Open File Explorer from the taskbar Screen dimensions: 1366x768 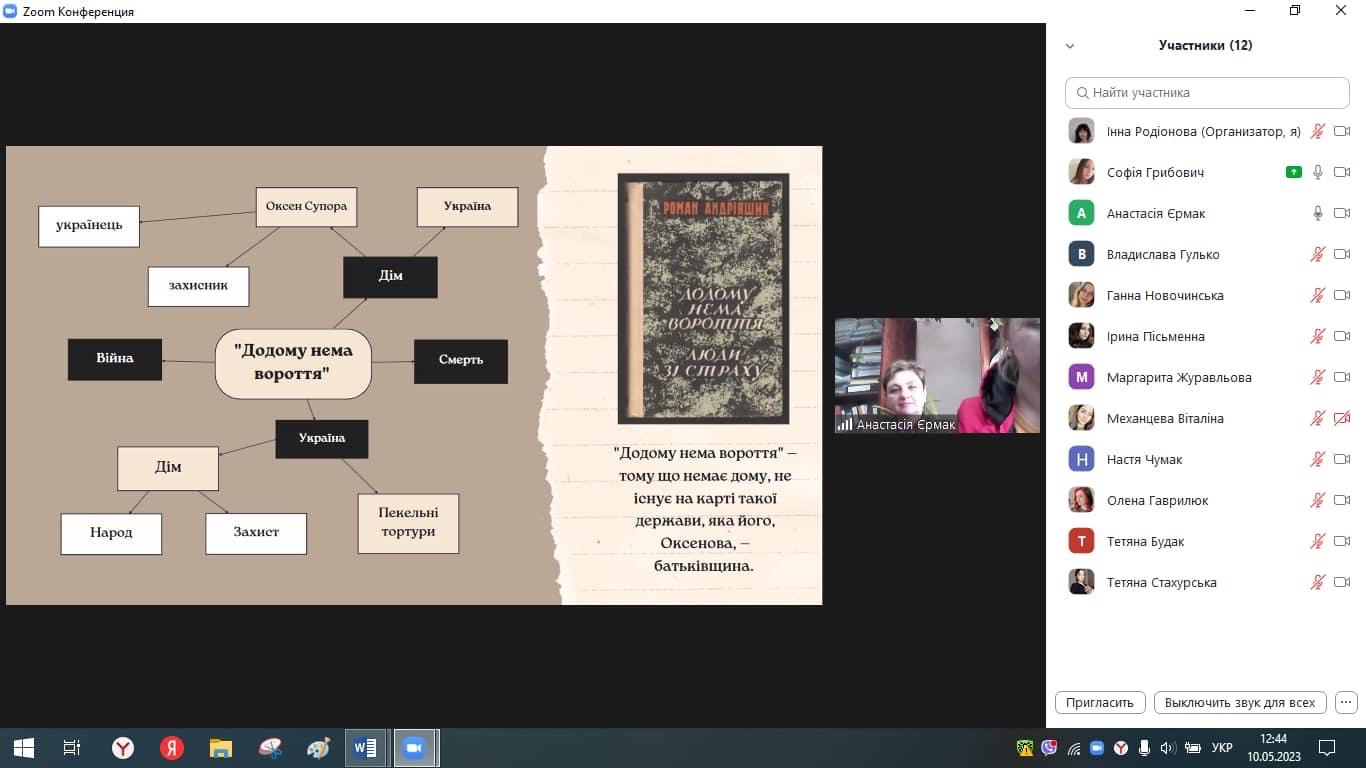click(x=221, y=748)
